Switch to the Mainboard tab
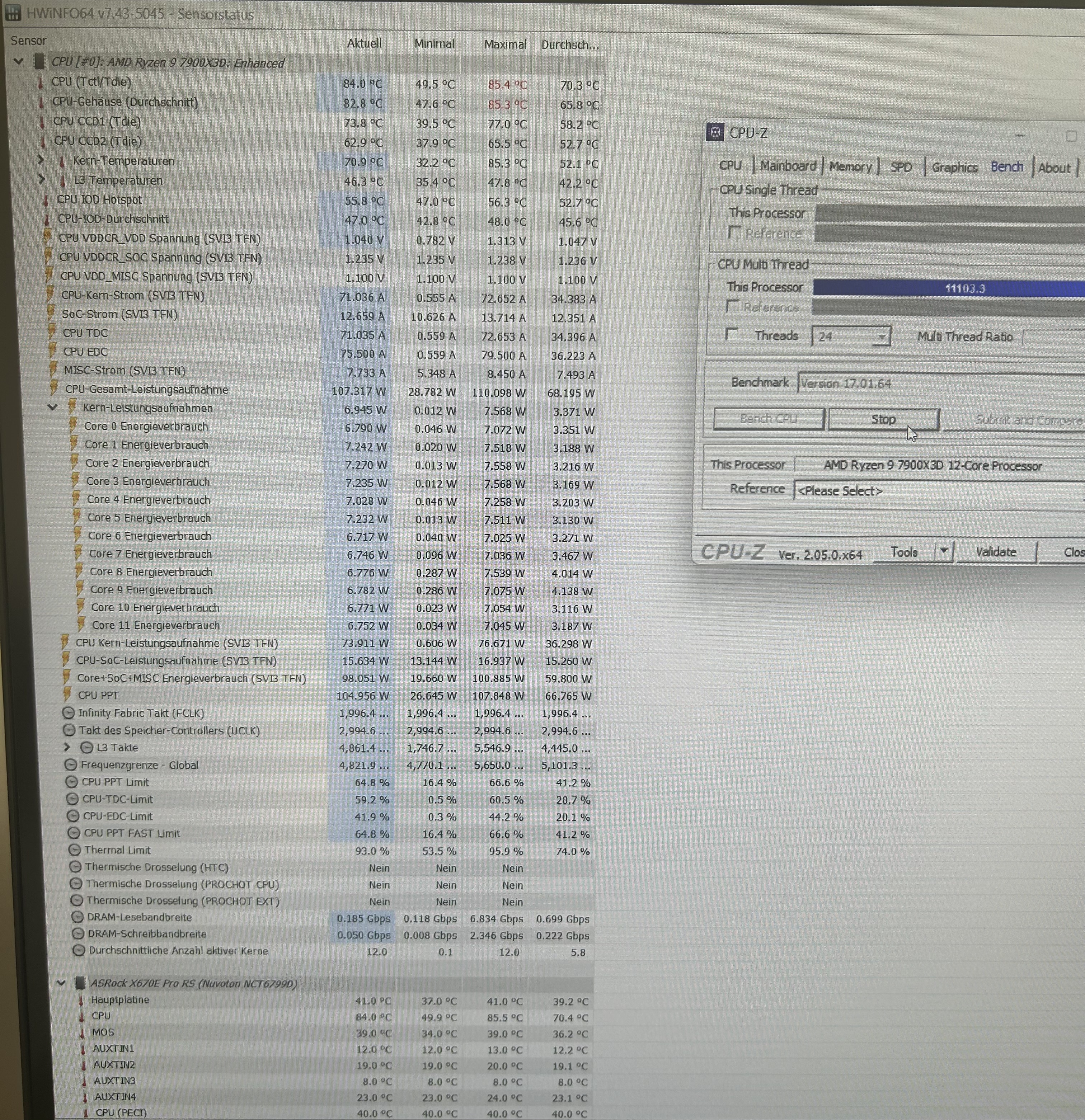This screenshot has width=1085, height=1120. tap(788, 166)
